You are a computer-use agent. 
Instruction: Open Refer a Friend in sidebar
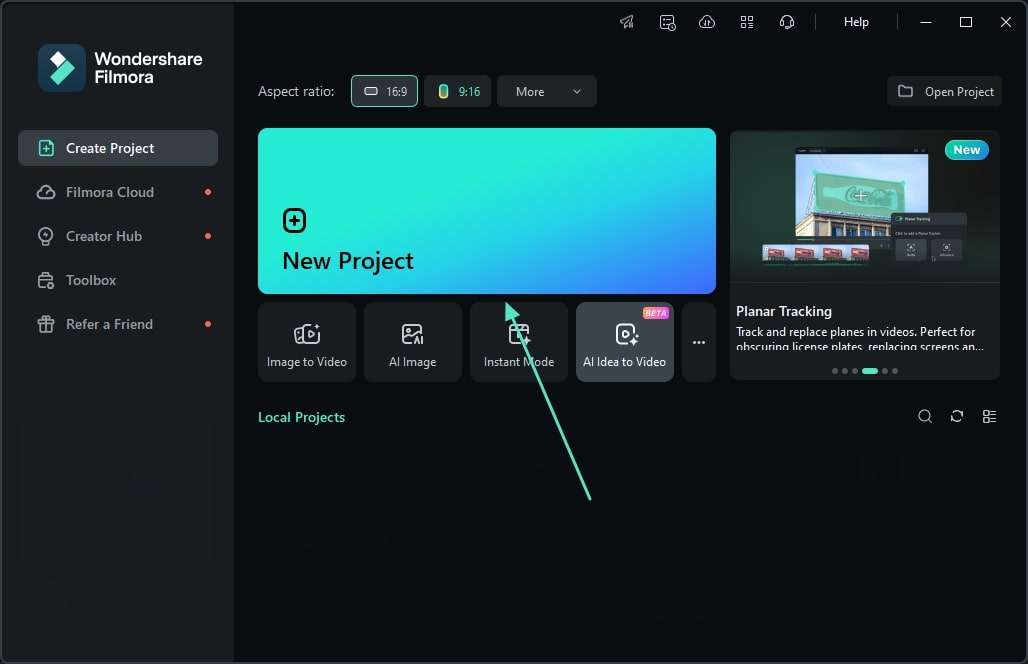pyautogui.click(x=118, y=324)
